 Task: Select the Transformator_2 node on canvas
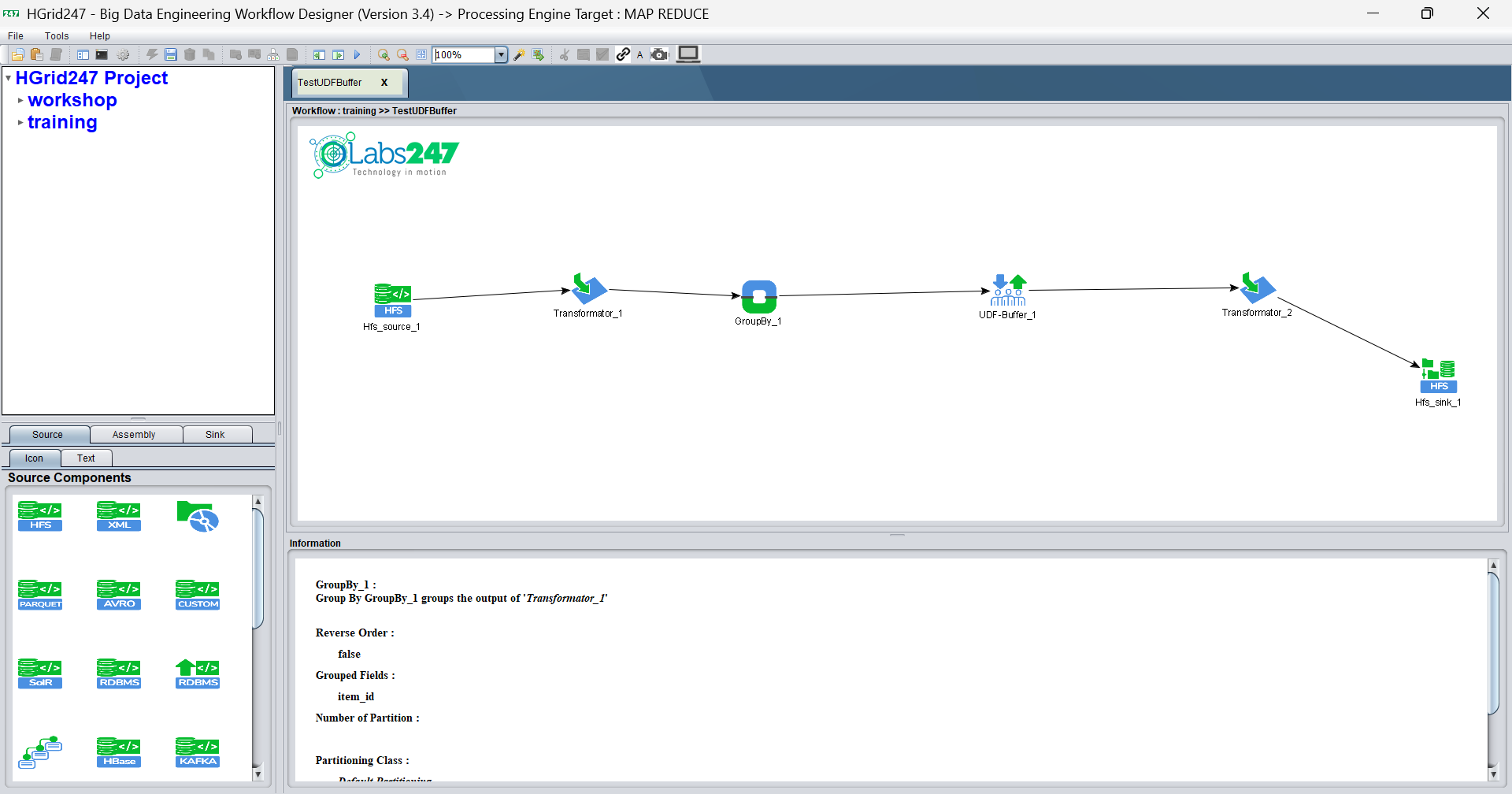coord(1258,288)
